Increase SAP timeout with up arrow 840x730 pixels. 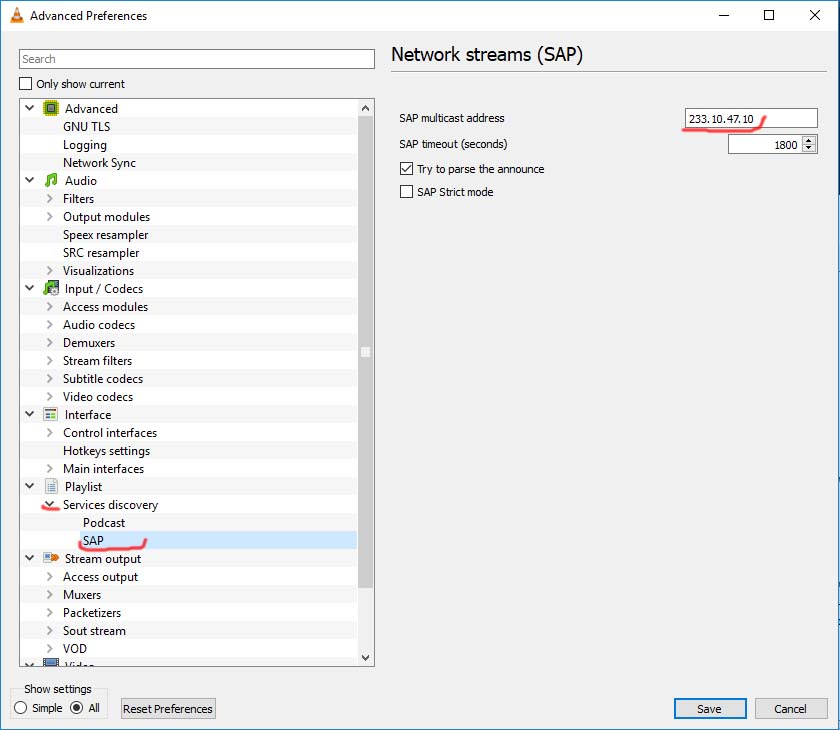tap(809, 140)
